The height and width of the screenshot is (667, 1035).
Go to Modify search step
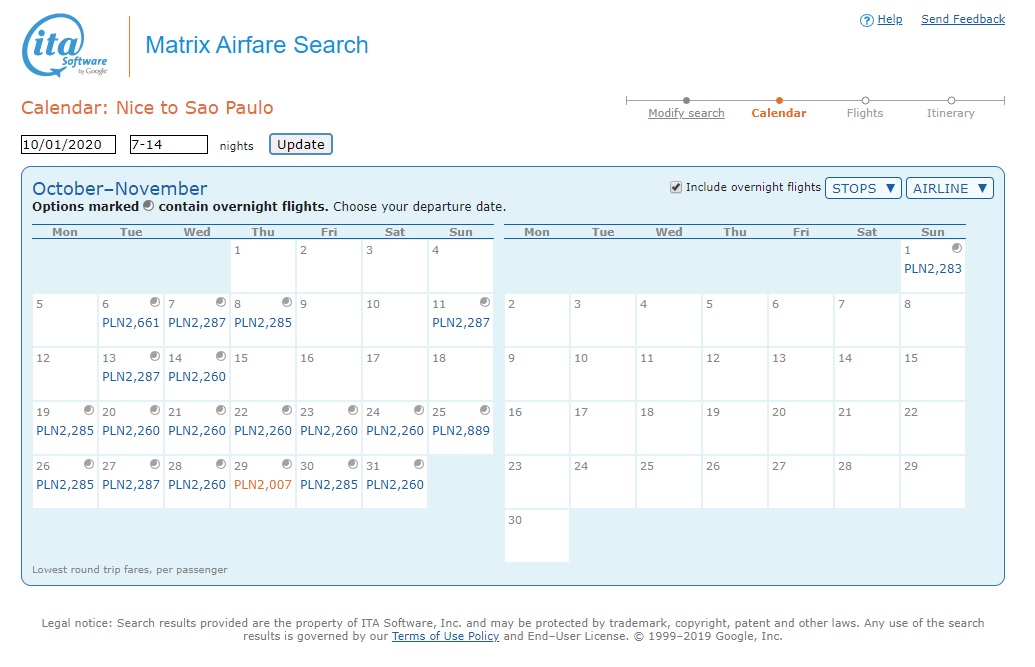click(x=686, y=113)
